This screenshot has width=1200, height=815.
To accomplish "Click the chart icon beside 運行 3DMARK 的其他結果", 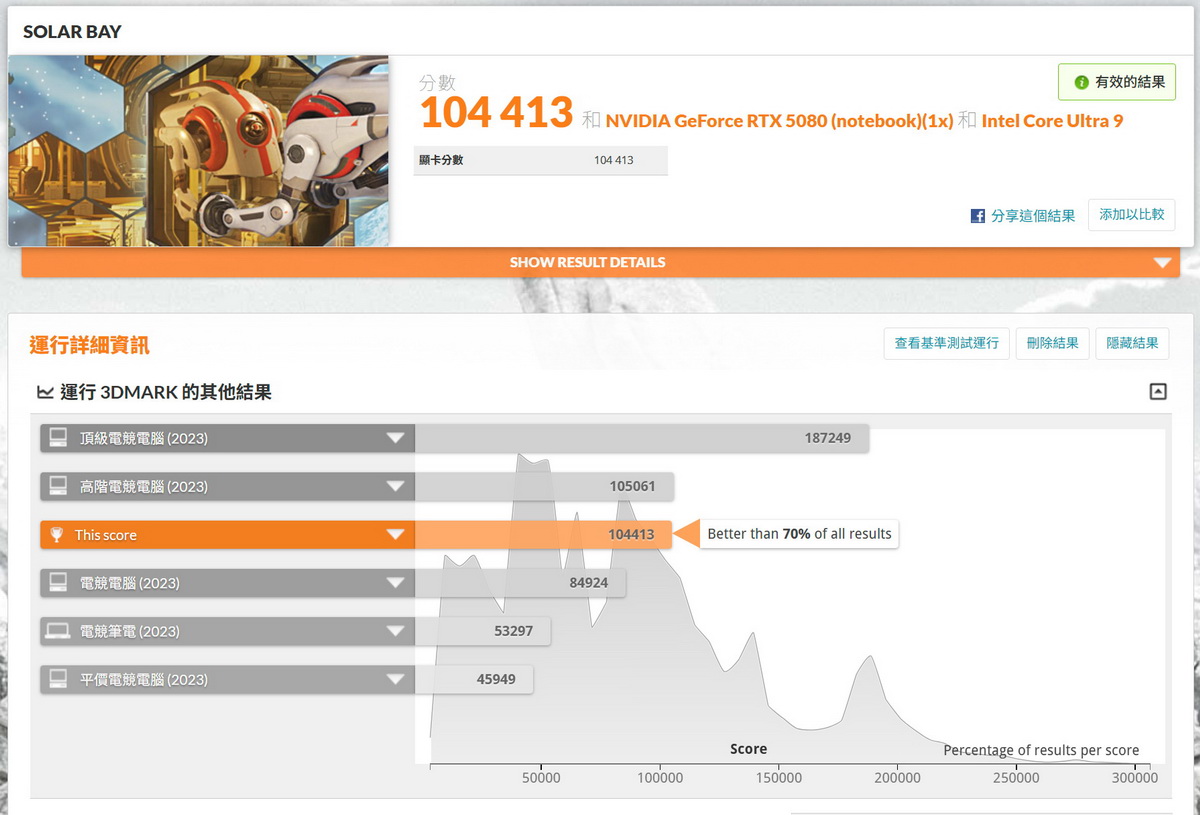I will [x=45, y=393].
